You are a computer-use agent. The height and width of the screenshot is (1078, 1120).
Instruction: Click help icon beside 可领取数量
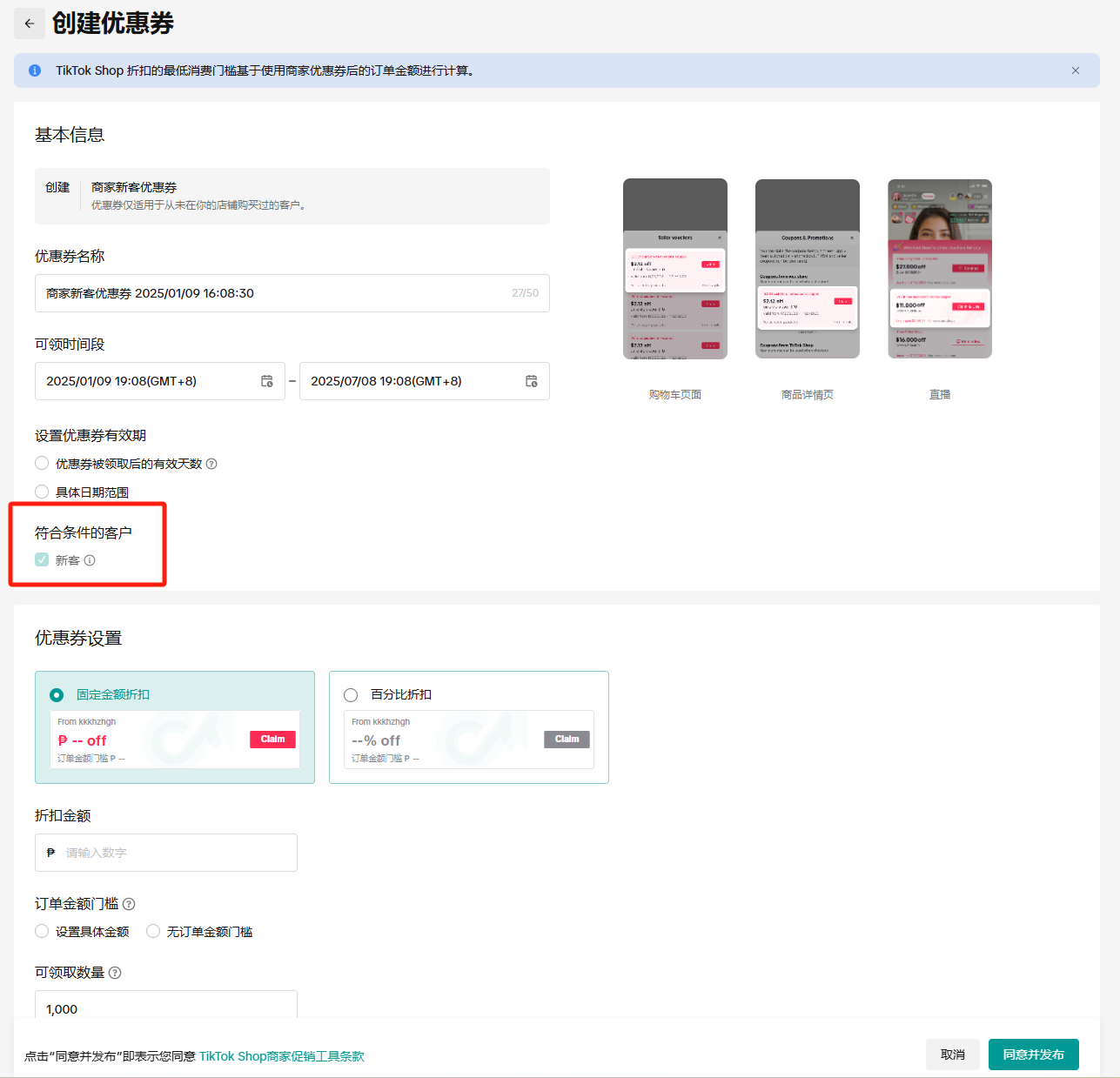[x=115, y=973]
